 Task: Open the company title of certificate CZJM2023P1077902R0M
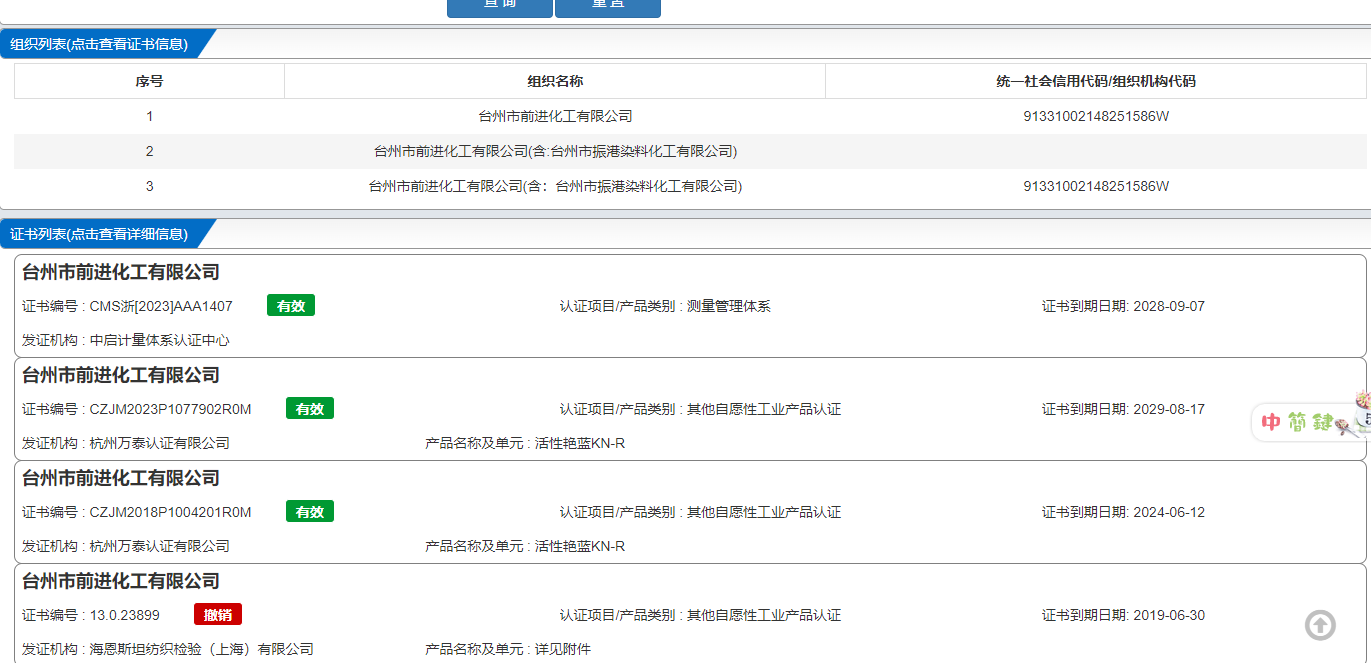121,375
